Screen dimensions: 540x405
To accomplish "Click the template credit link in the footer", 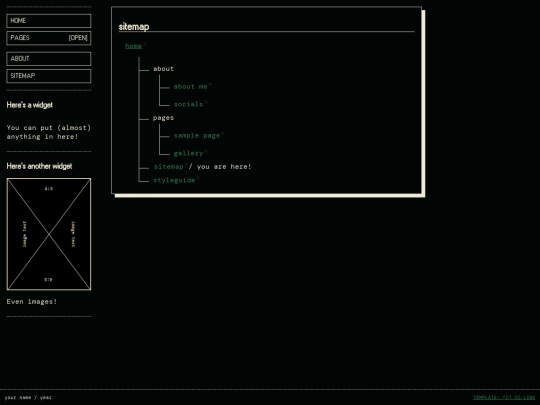I will (504, 397).
